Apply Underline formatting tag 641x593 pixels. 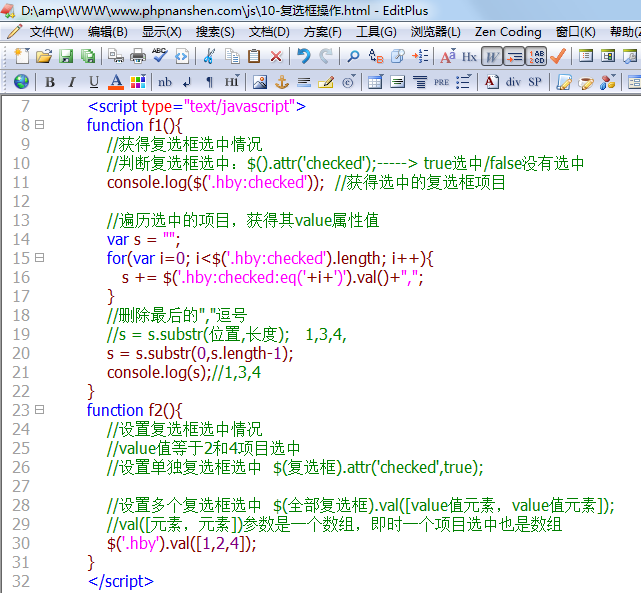94,82
